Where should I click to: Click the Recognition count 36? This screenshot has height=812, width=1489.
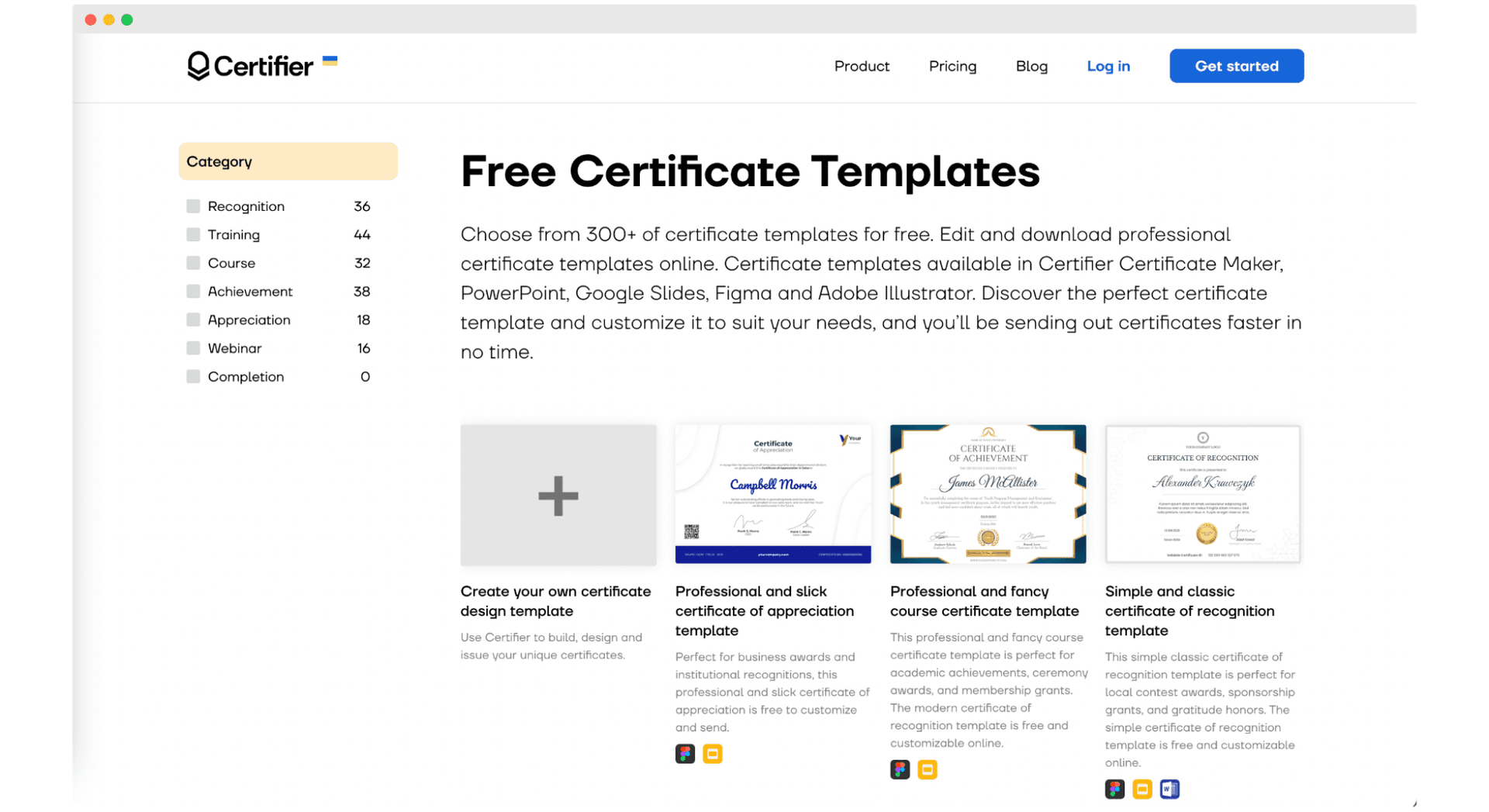pyautogui.click(x=361, y=206)
